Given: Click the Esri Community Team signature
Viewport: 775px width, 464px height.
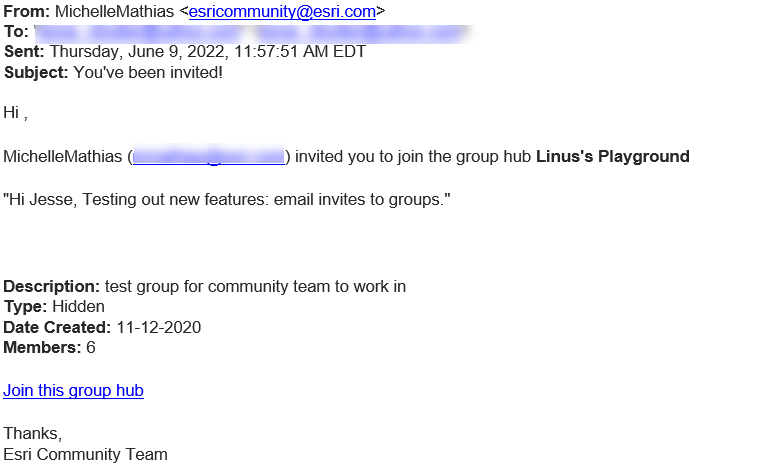Looking at the screenshot, I should point(85,454).
